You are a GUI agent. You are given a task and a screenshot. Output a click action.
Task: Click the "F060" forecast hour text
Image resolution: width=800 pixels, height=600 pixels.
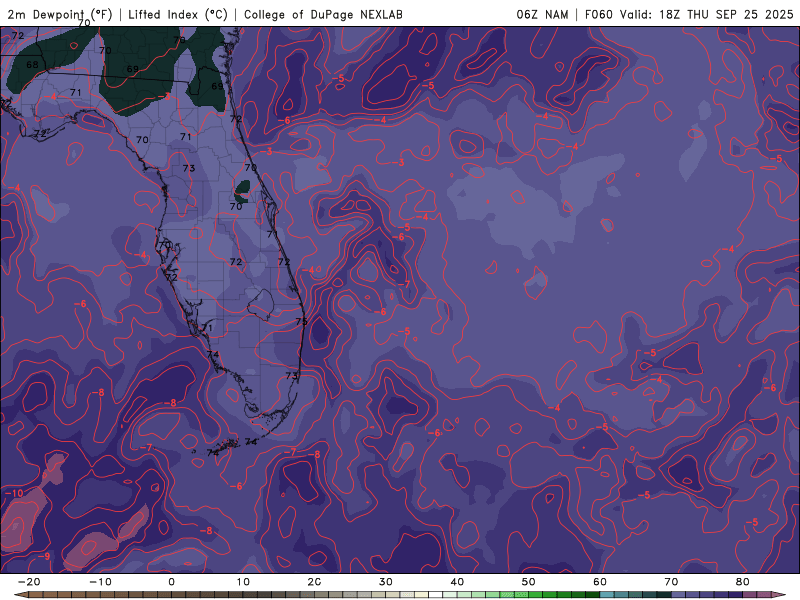coord(598,14)
